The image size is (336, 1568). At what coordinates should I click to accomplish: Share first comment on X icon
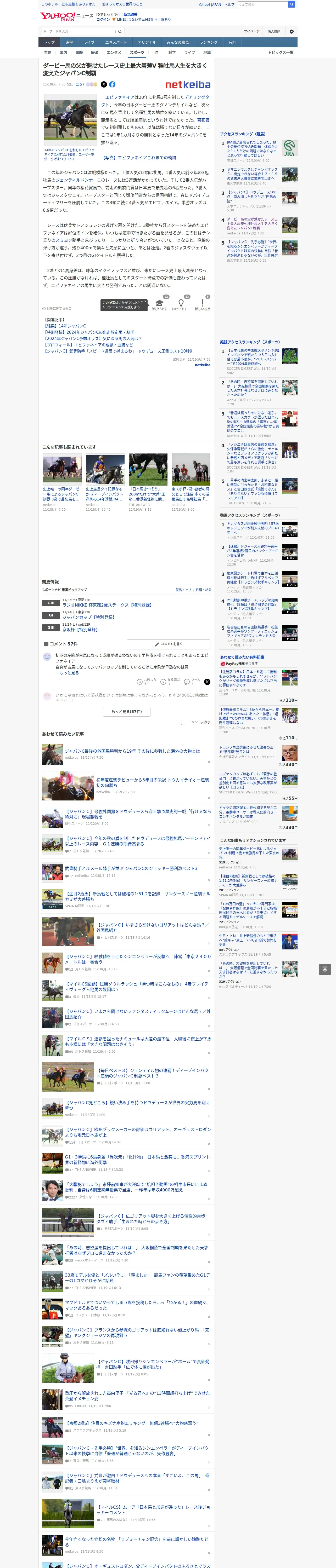pyautogui.click(x=207, y=682)
